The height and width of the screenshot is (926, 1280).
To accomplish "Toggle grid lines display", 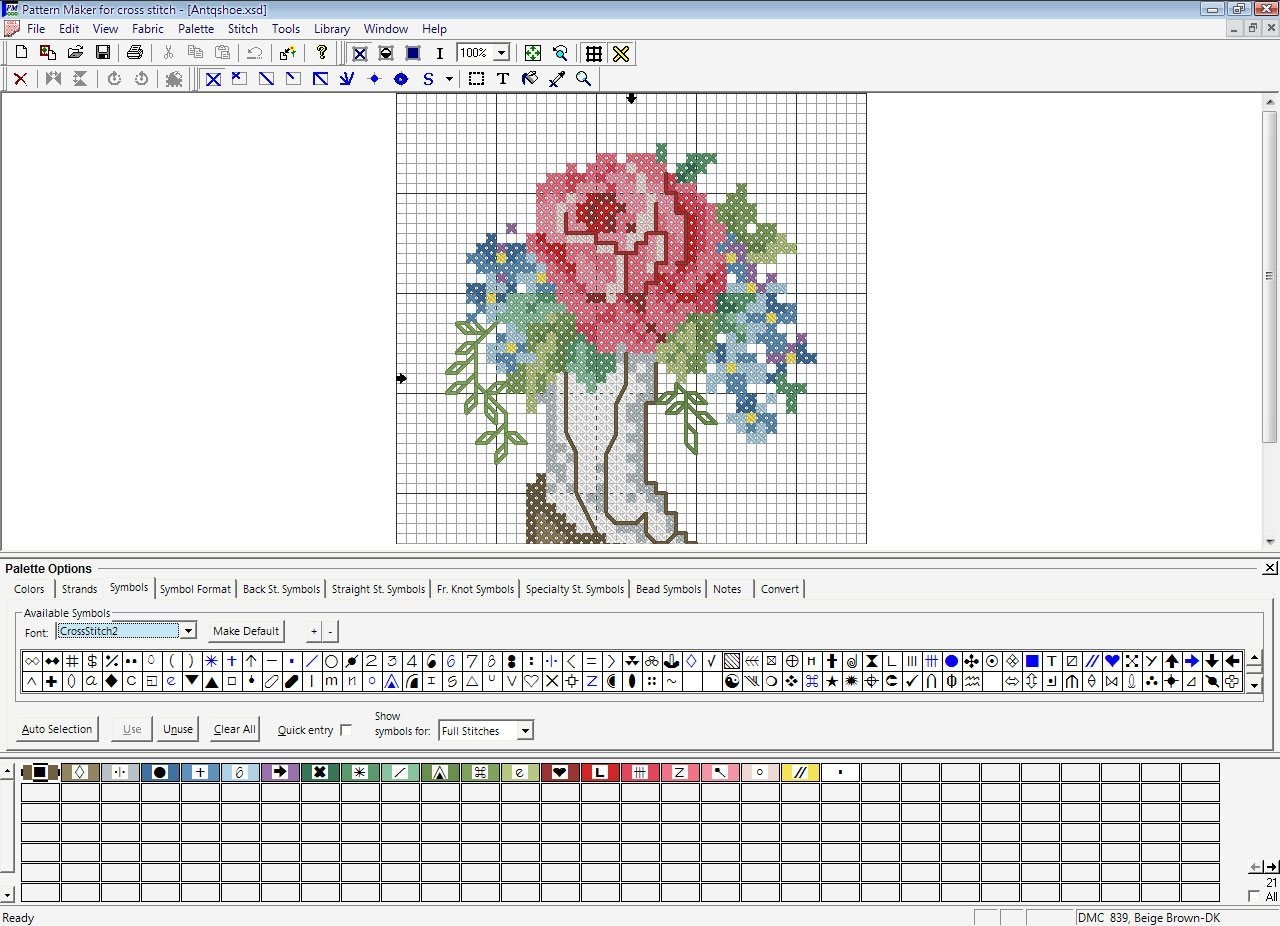I will click(x=593, y=53).
